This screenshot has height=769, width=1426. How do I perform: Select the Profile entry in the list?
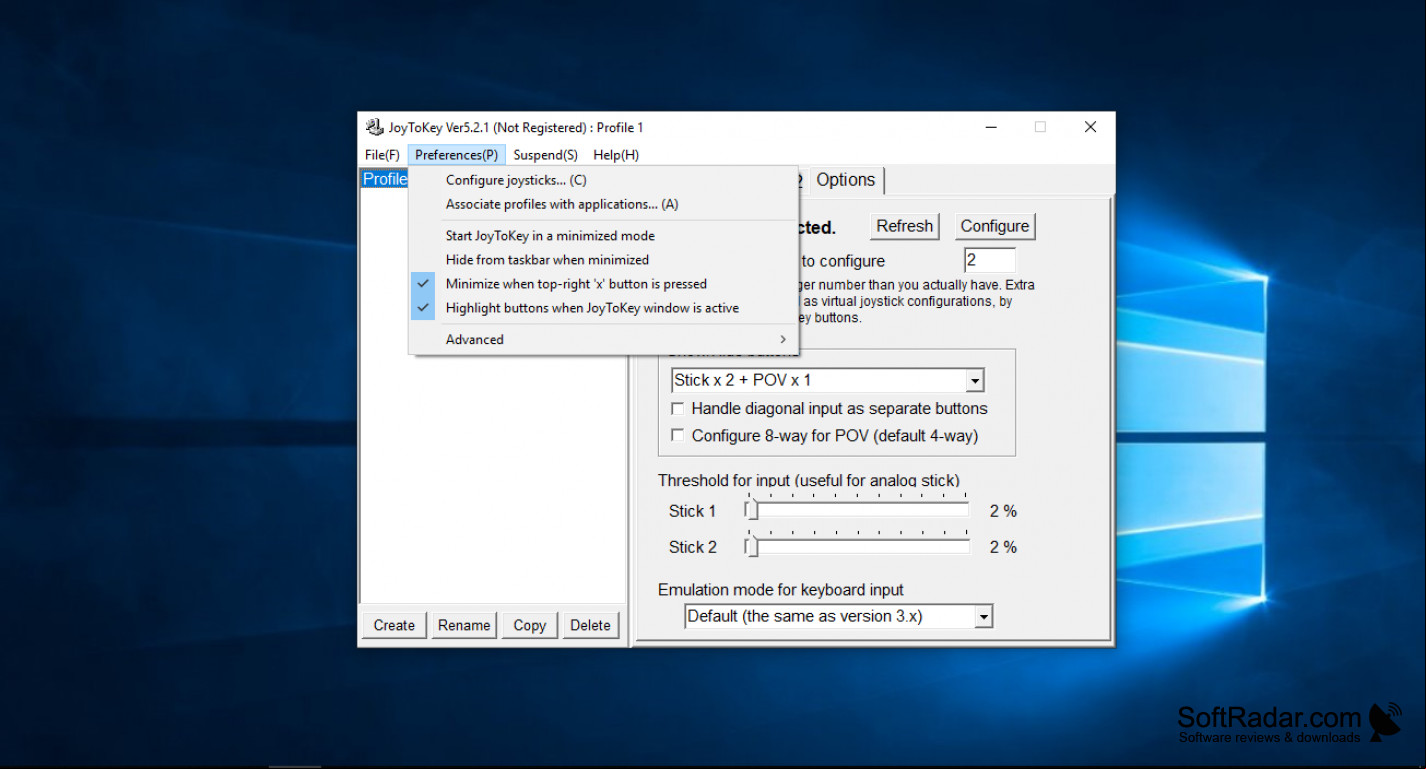pos(386,179)
